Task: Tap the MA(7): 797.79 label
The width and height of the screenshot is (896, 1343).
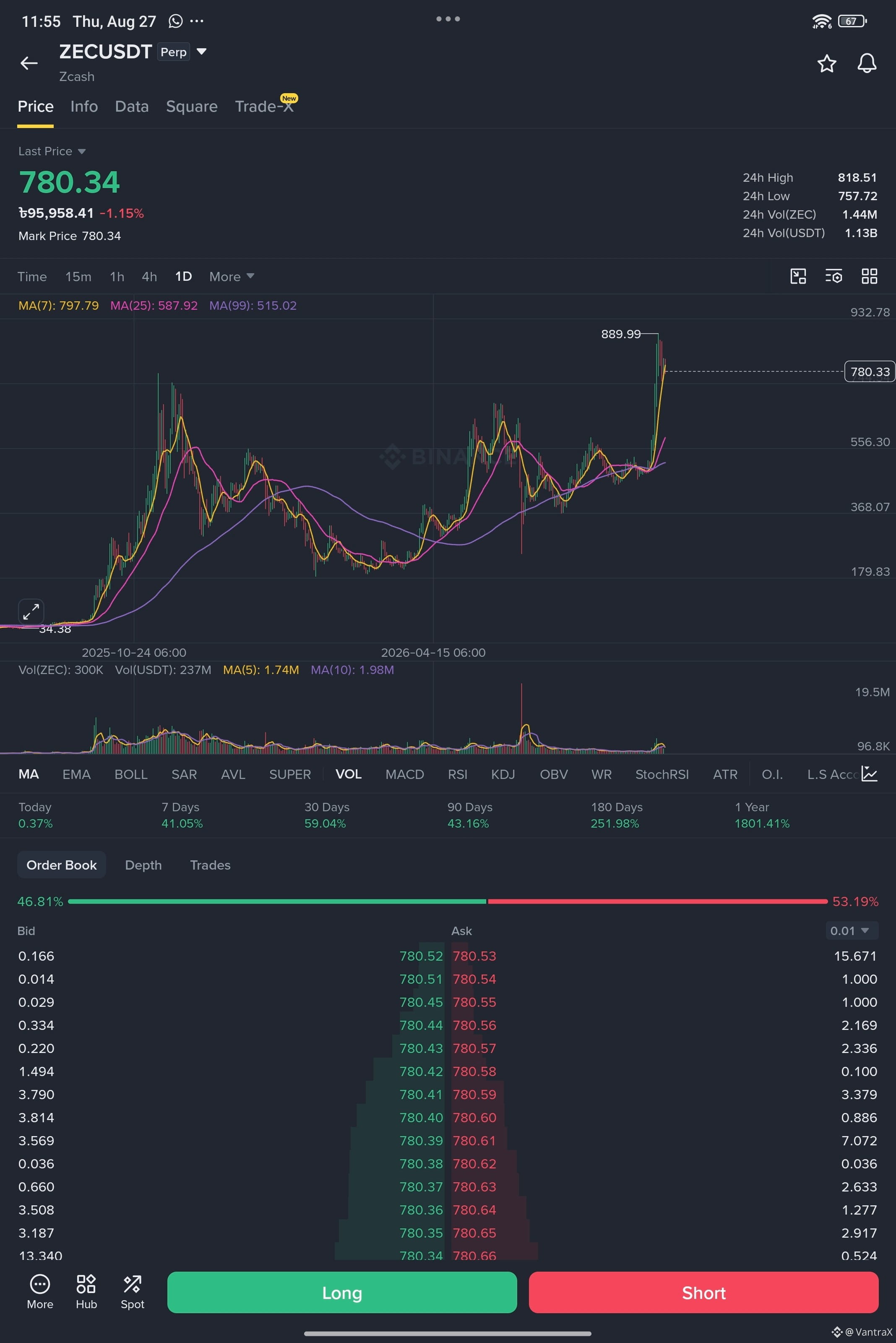Action: 58,305
